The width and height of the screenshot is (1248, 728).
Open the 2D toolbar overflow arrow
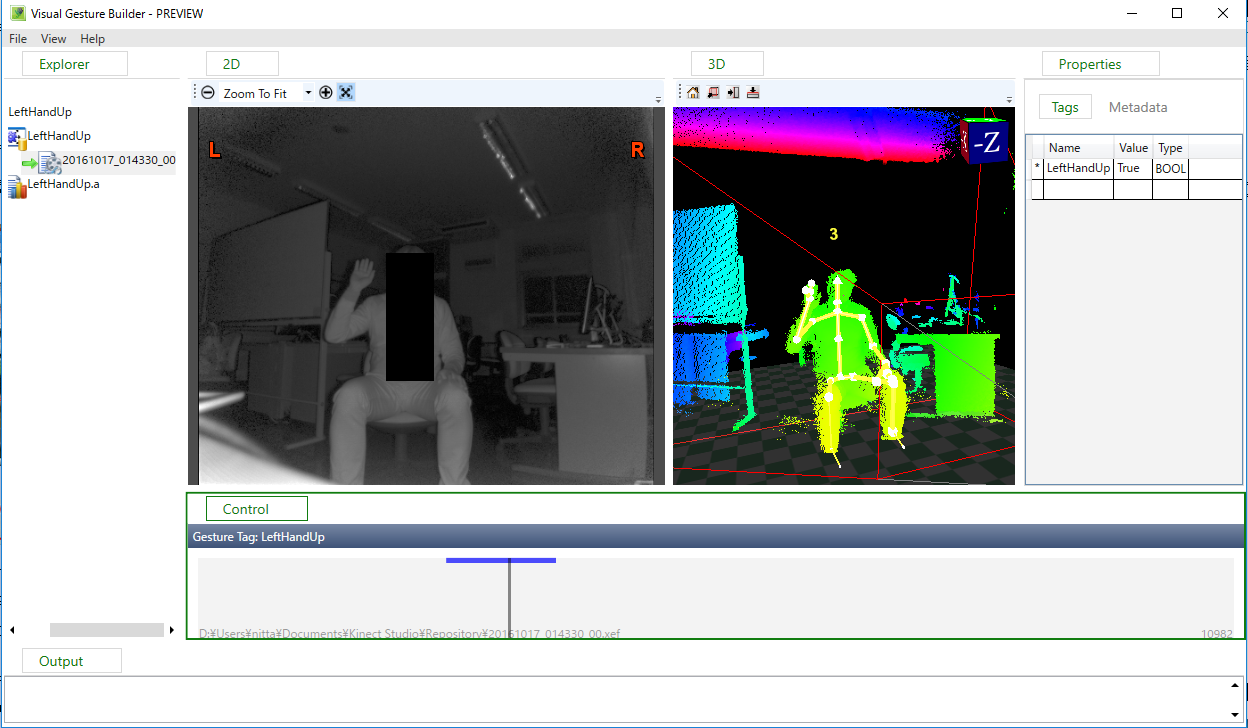click(658, 100)
